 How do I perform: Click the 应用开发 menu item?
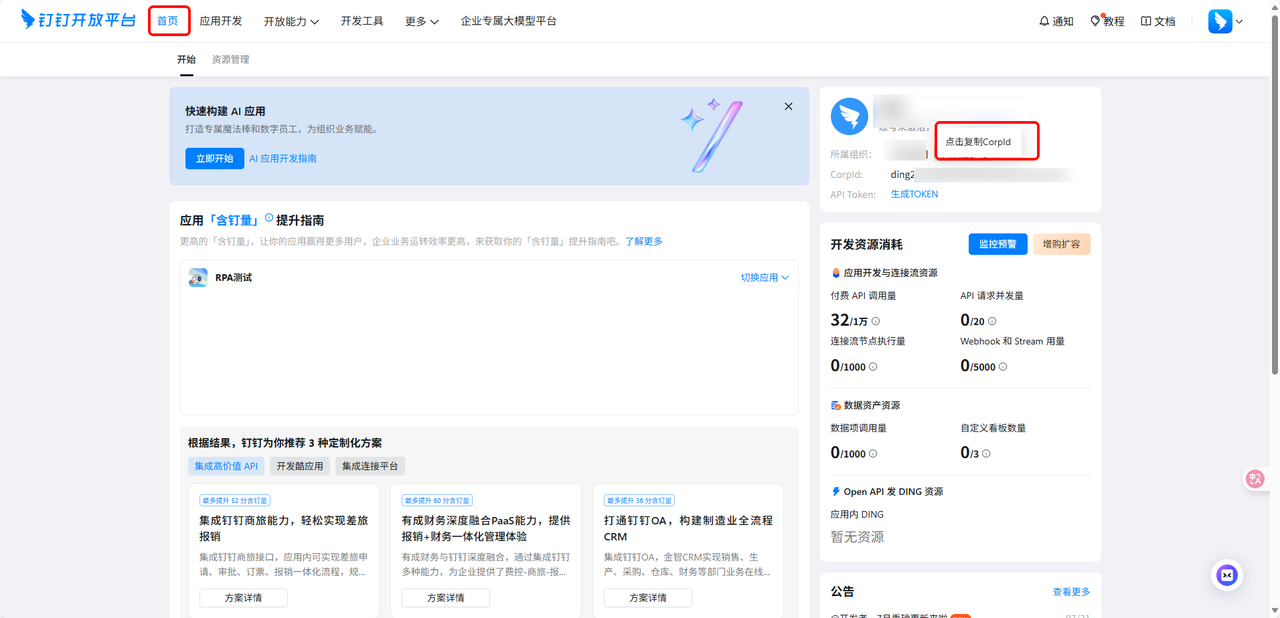220,20
